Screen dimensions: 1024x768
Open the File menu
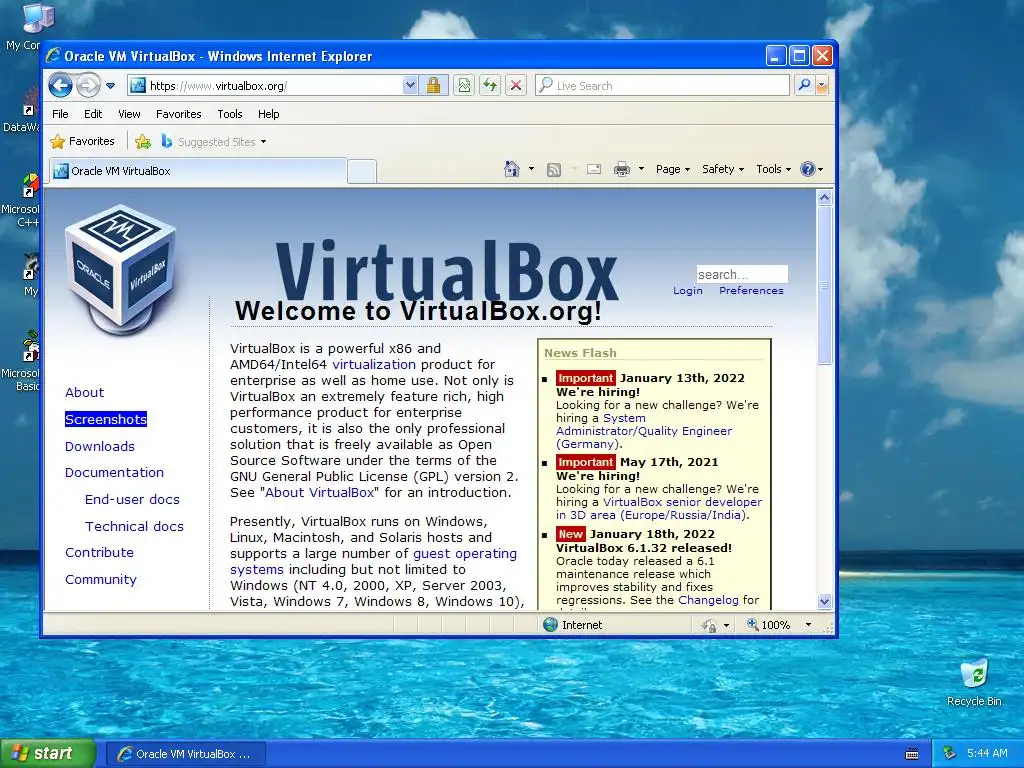click(60, 114)
